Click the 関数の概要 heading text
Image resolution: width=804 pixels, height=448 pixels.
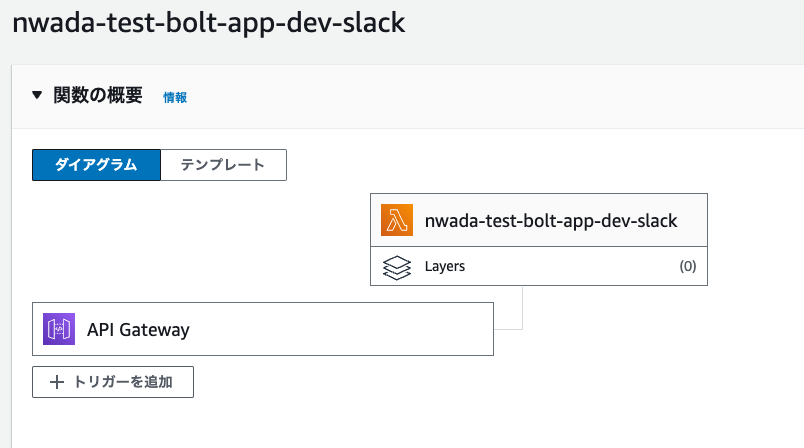98,95
